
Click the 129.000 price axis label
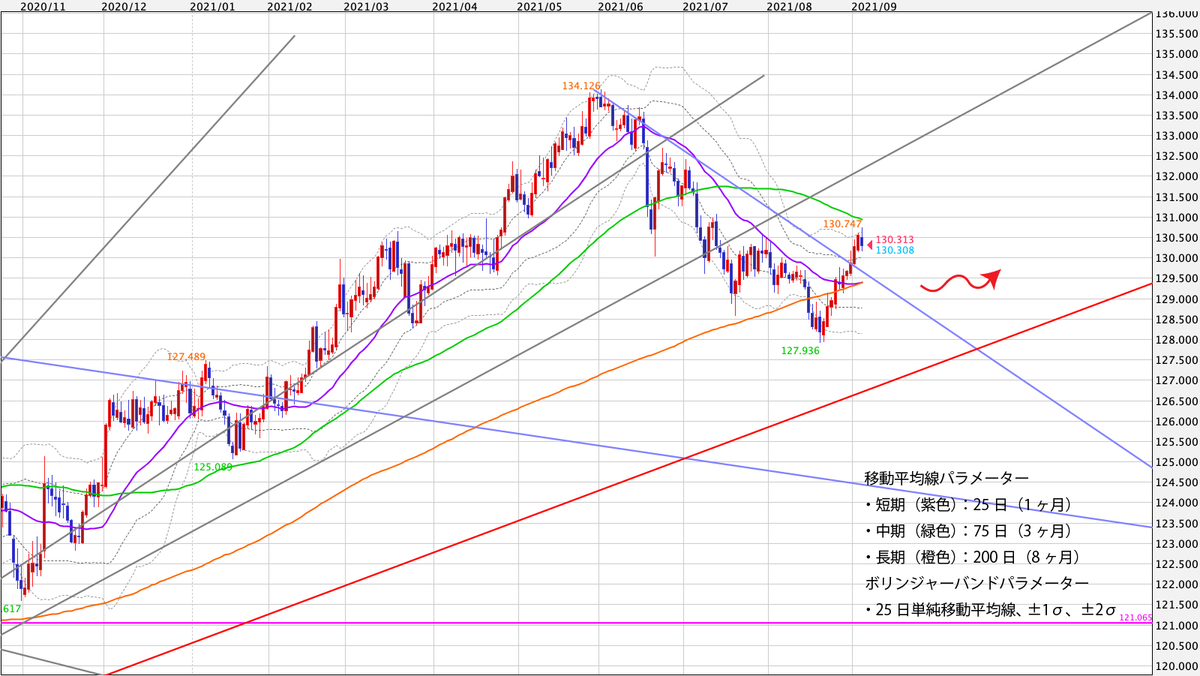tap(1178, 299)
